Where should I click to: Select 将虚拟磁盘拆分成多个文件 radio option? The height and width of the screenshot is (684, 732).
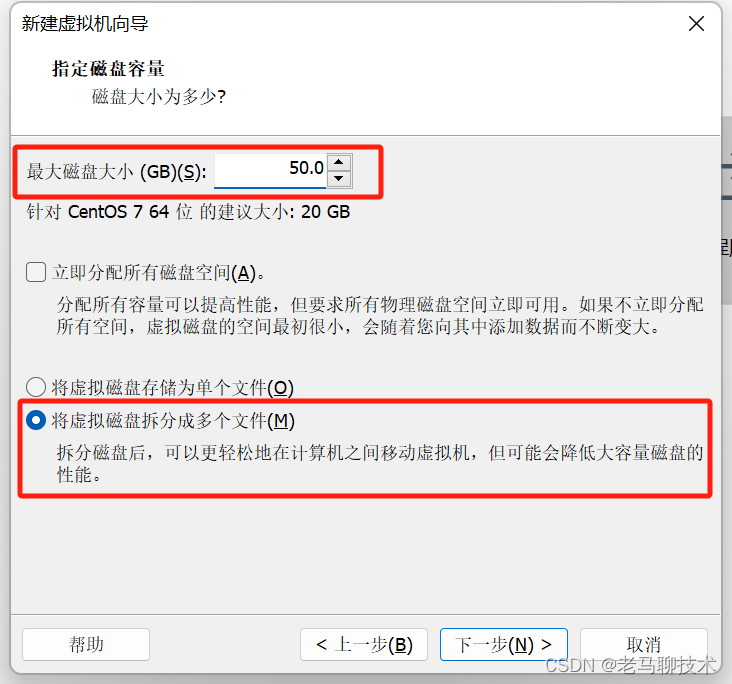point(36,420)
